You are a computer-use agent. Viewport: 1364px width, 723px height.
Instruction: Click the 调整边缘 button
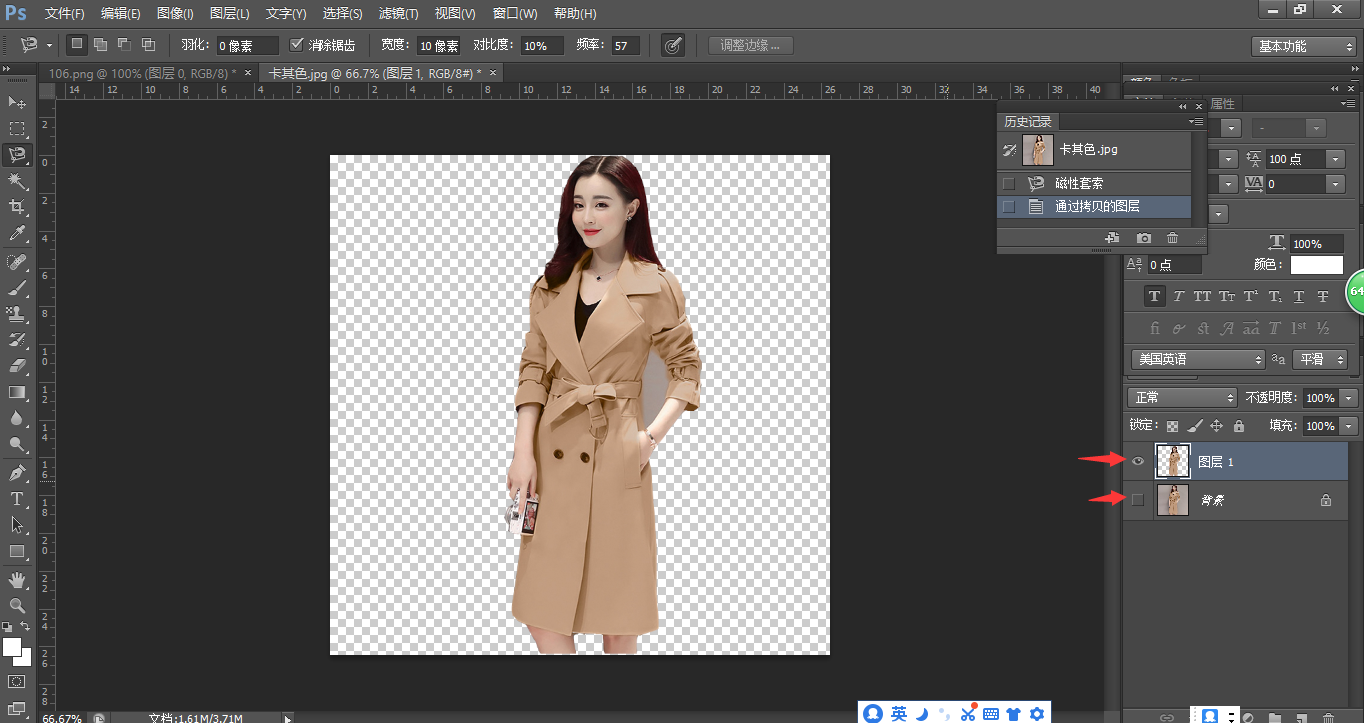pyautogui.click(x=750, y=46)
